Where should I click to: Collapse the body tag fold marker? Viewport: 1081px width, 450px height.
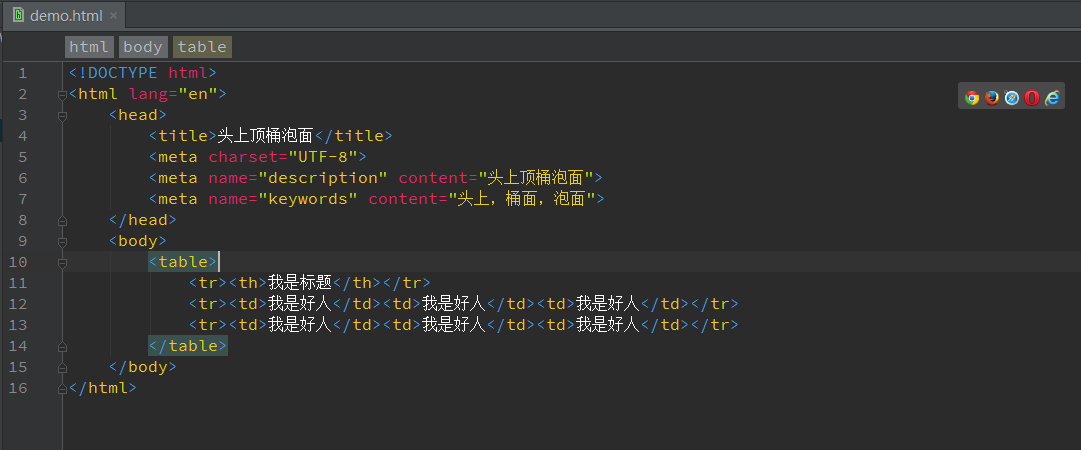point(63,242)
